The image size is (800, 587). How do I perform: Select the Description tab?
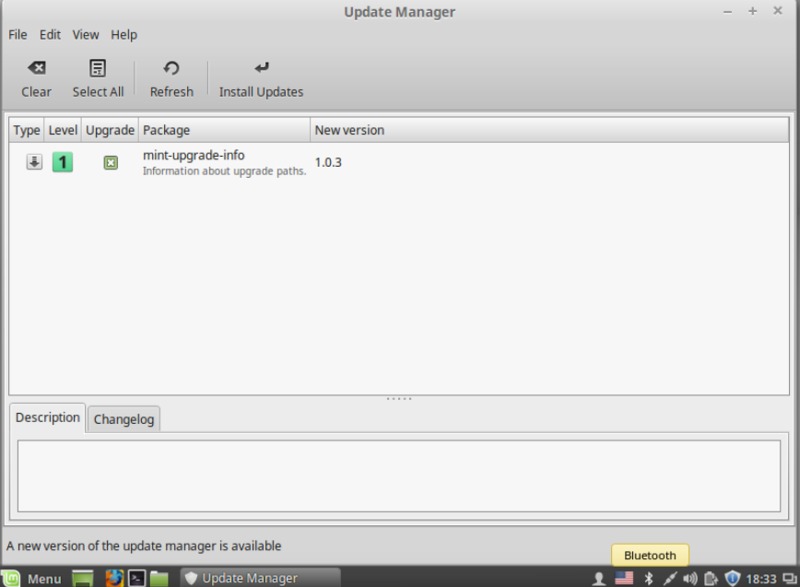click(48, 418)
